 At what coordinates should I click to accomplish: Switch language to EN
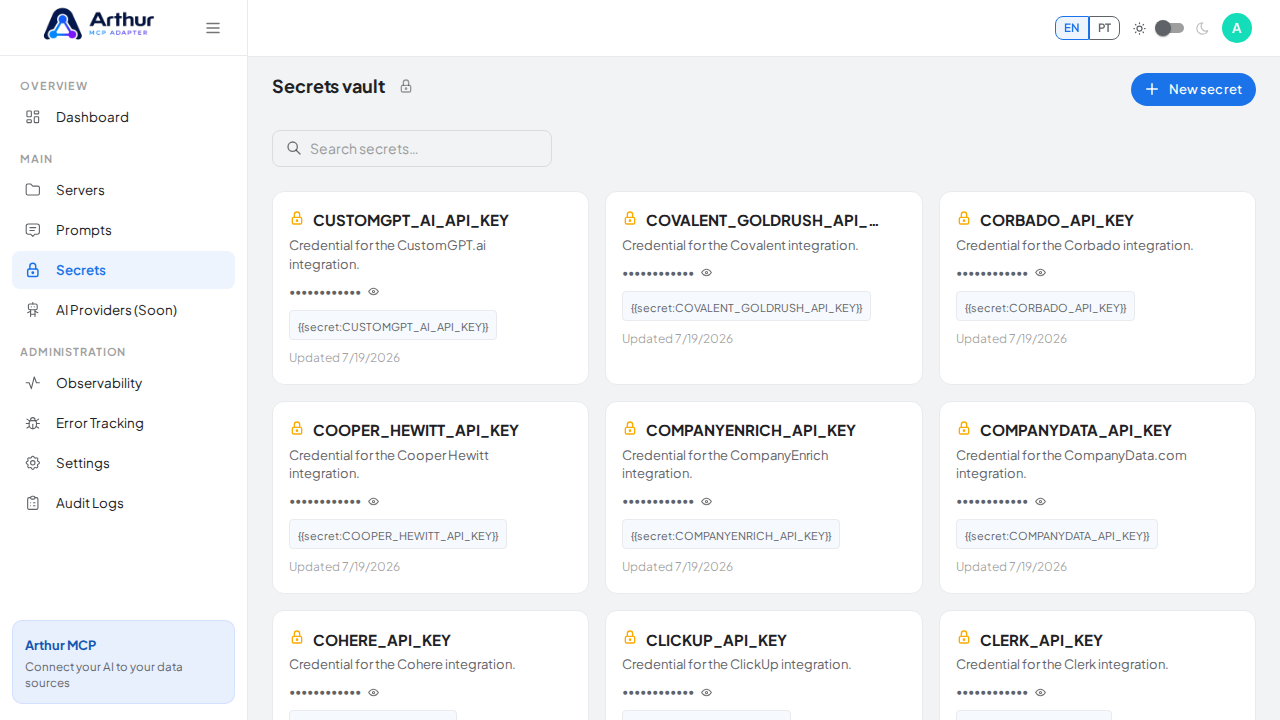[1071, 28]
